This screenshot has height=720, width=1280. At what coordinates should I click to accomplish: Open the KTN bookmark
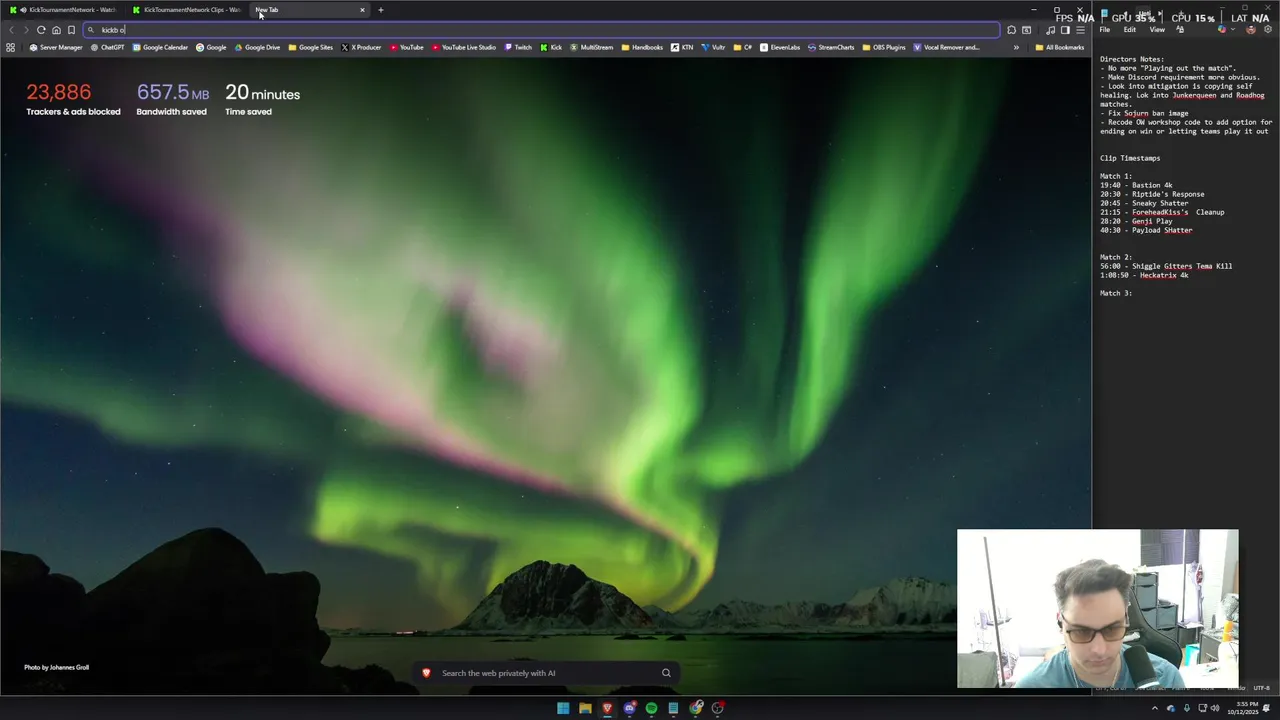point(682,47)
